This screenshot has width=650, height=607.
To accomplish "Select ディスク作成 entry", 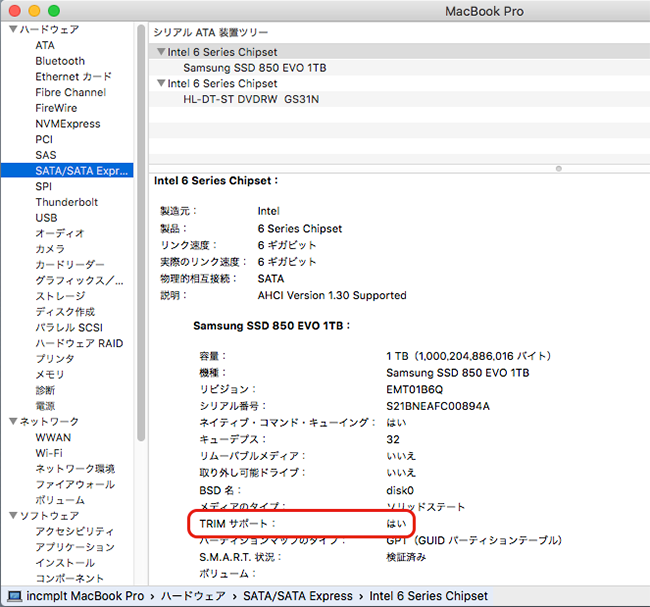I will (x=65, y=312).
